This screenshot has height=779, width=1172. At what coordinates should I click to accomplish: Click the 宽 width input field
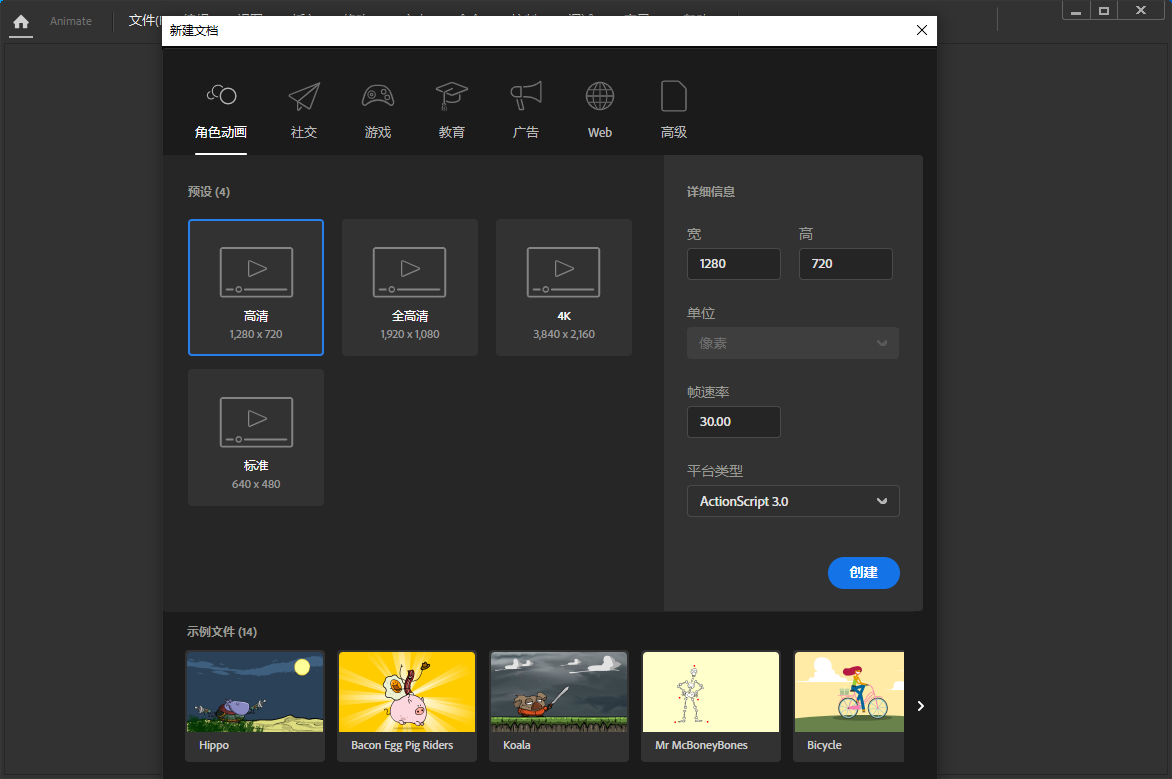[734, 264]
